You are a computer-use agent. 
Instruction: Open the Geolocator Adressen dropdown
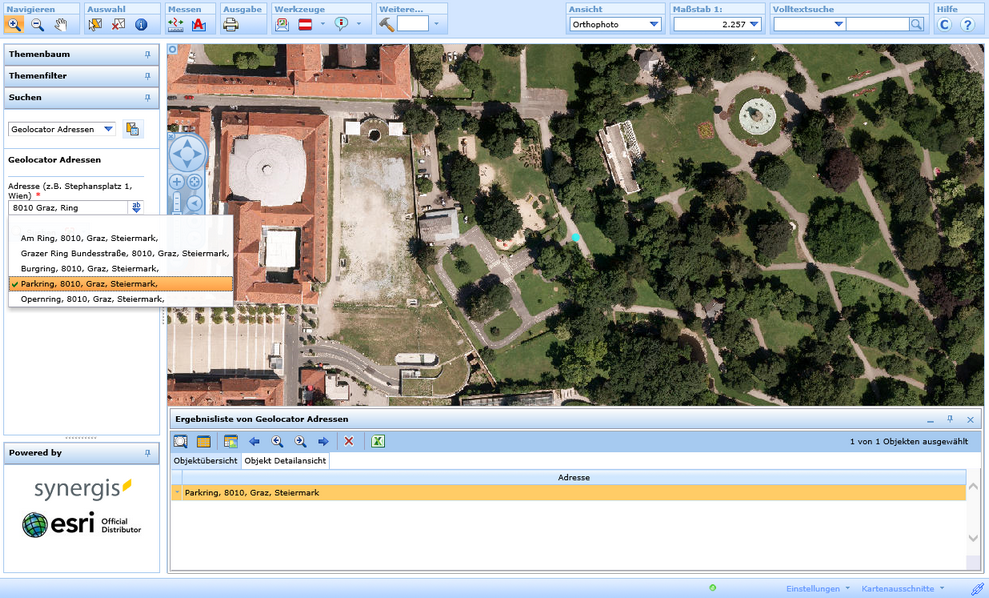tap(107, 128)
